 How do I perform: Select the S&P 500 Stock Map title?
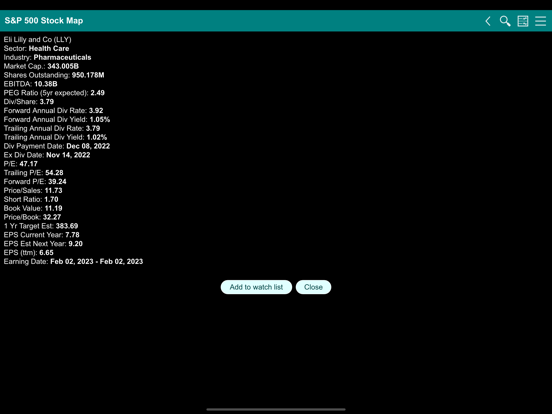pos(44,21)
